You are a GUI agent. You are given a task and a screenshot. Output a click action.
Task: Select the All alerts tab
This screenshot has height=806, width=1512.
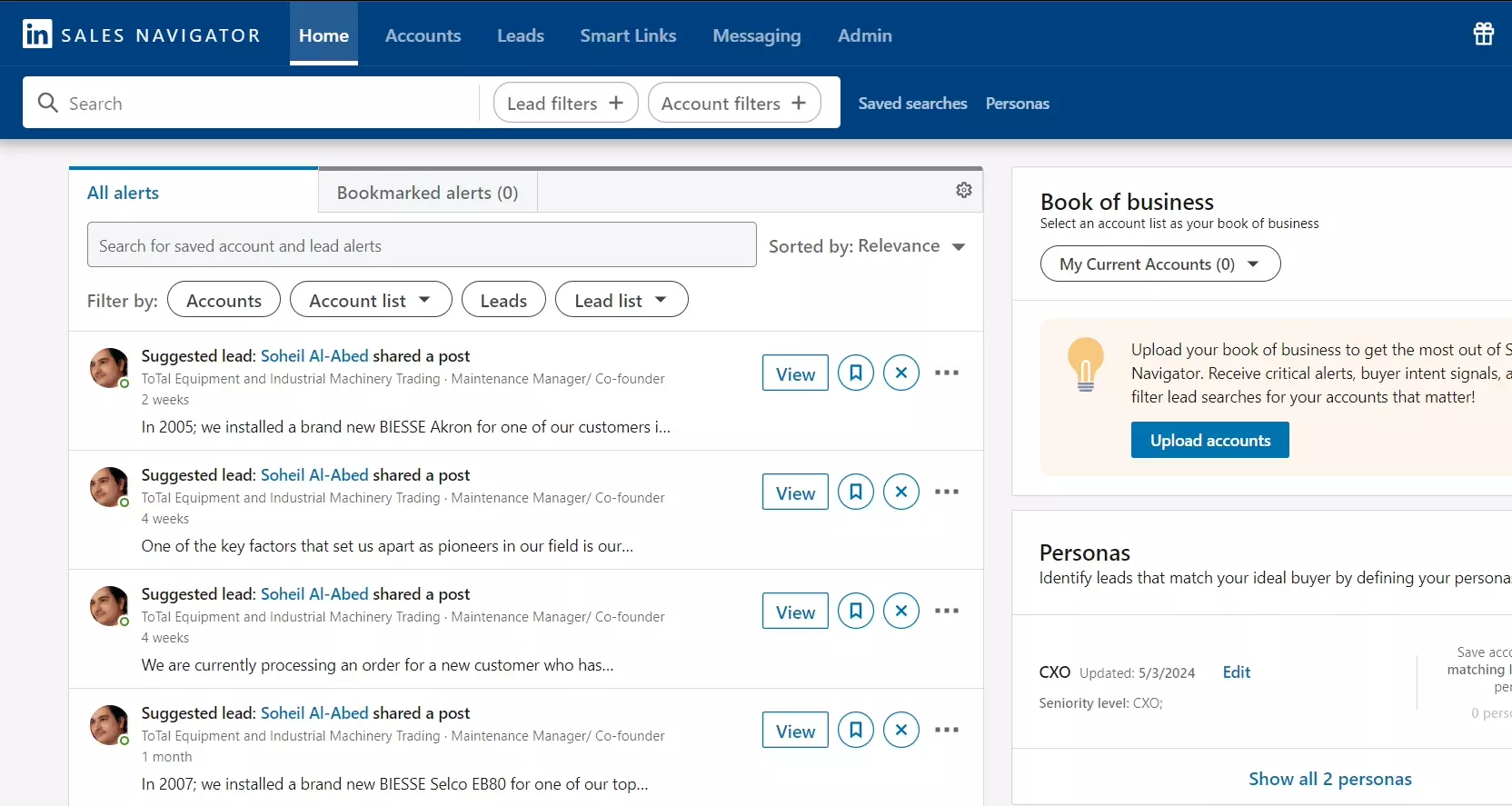[194, 193]
